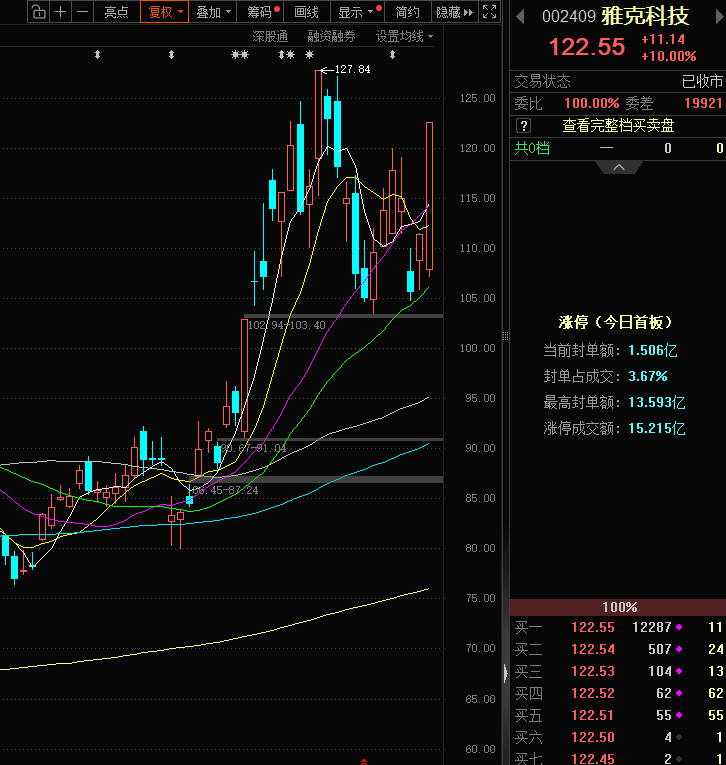Click 当前封单额 value 1.506亿

(x=652, y=350)
